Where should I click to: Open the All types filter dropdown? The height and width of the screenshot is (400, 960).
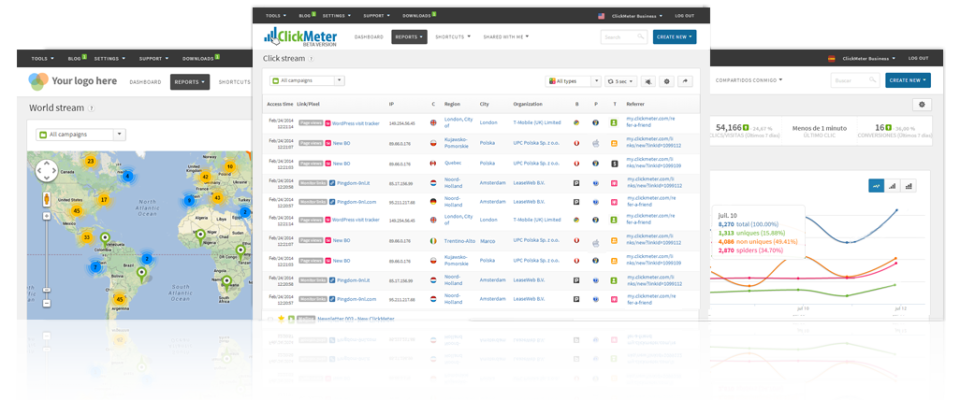(574, 81)
